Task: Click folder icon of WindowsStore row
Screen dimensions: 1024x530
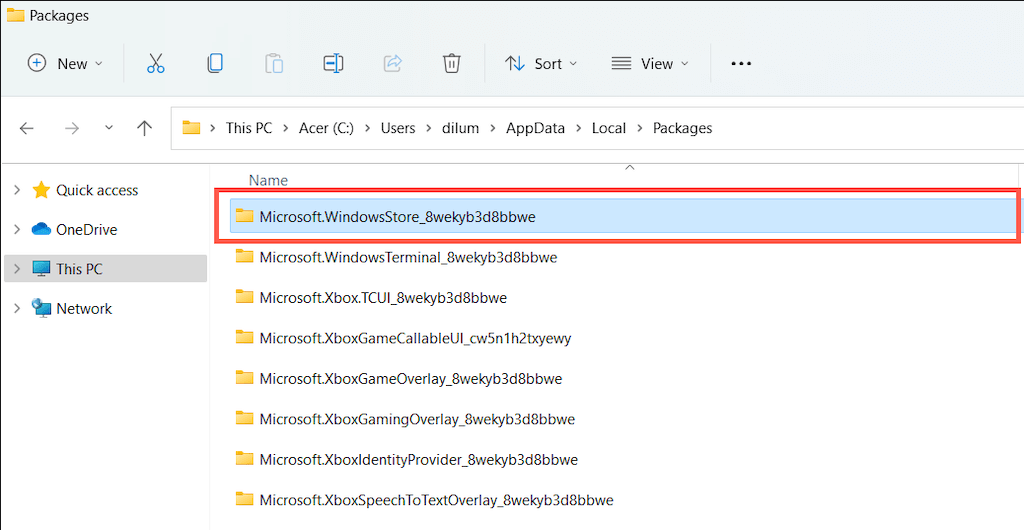Action: click(x=244, y=216)
